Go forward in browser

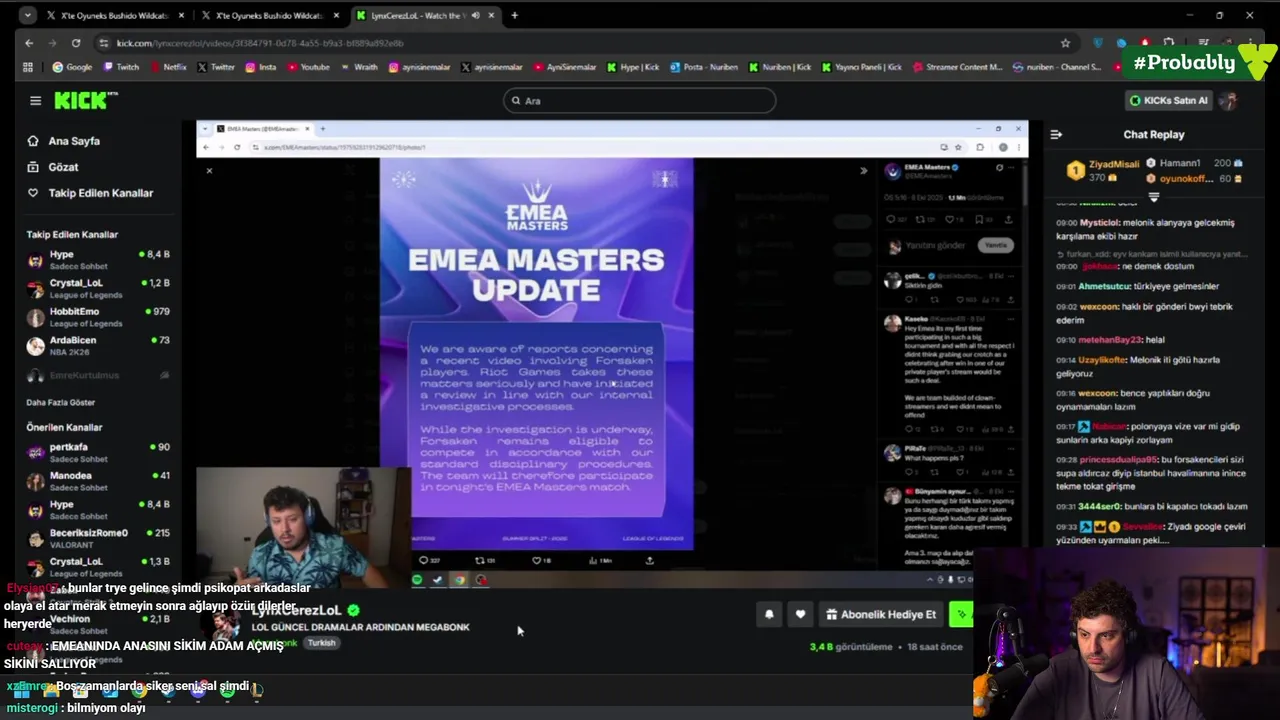click(x=52, y=43)
